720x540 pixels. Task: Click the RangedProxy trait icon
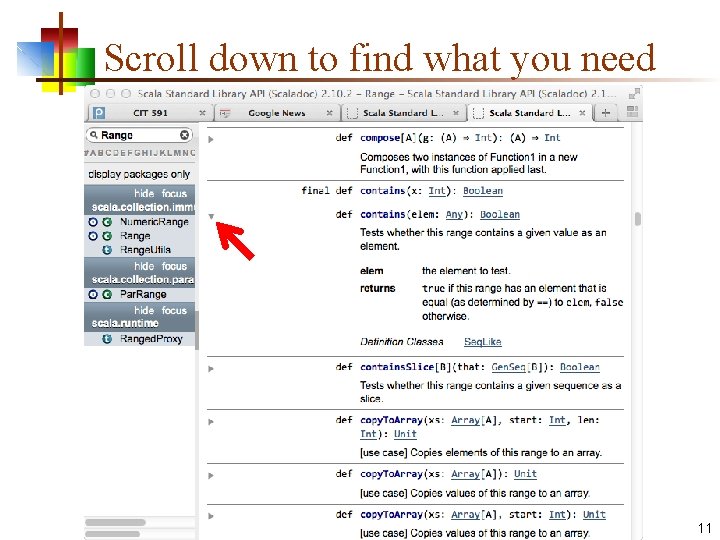tap(107, 339)
